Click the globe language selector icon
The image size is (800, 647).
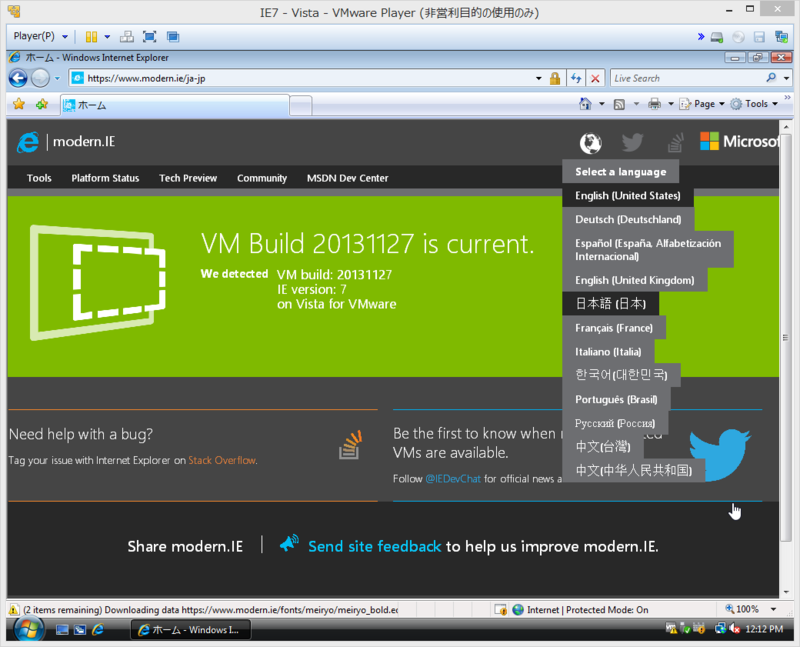590,143
